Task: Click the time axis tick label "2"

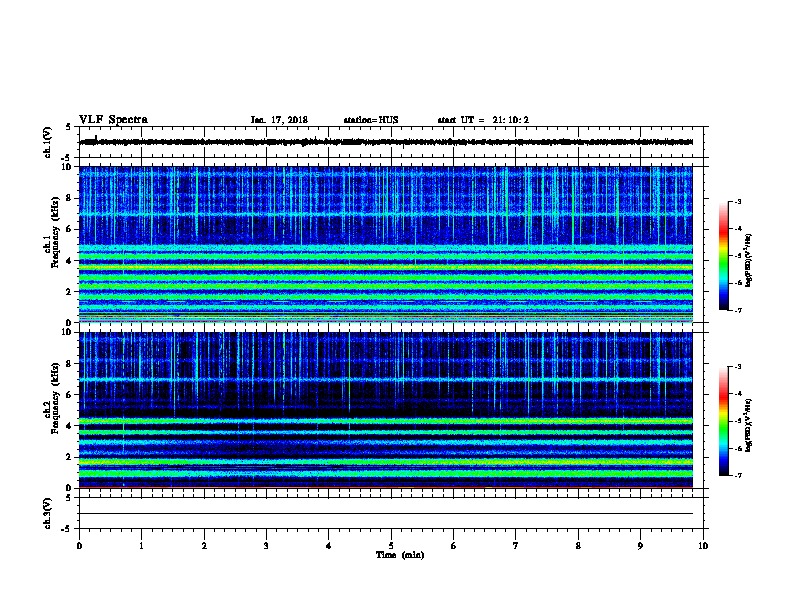Action: click(x=204, y=546)
